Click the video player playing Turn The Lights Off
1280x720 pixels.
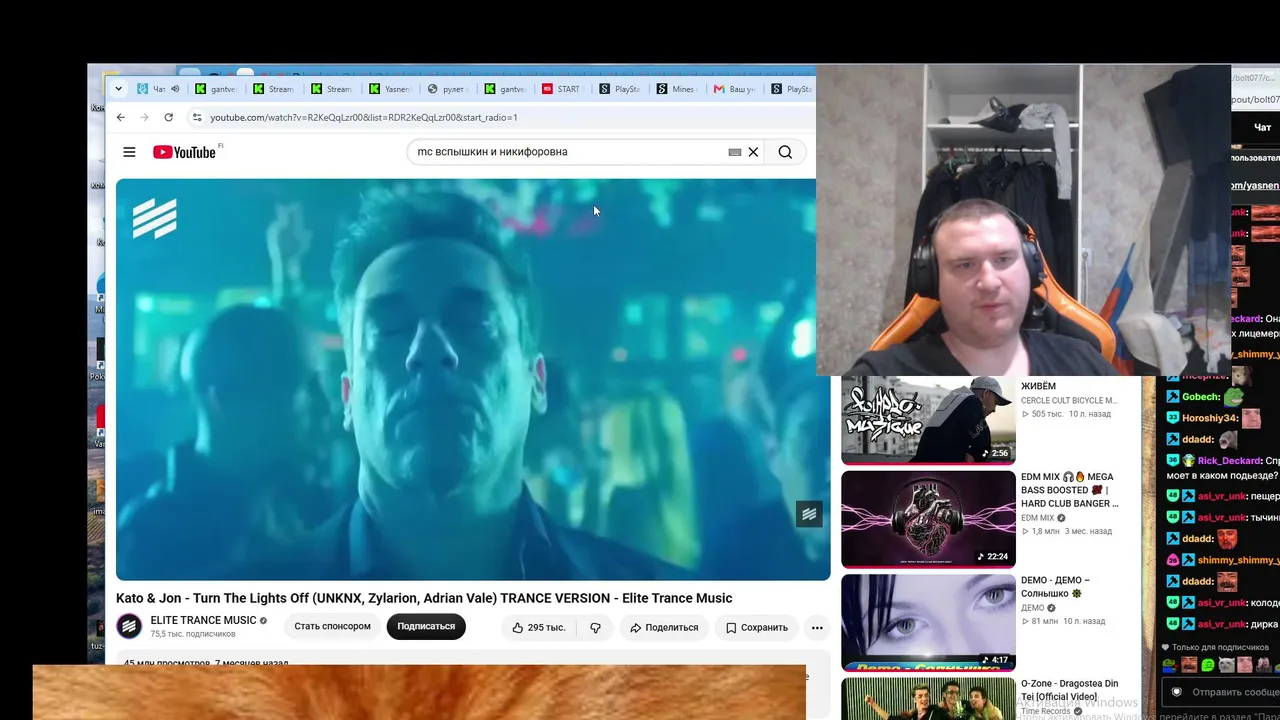click(472, 379)
